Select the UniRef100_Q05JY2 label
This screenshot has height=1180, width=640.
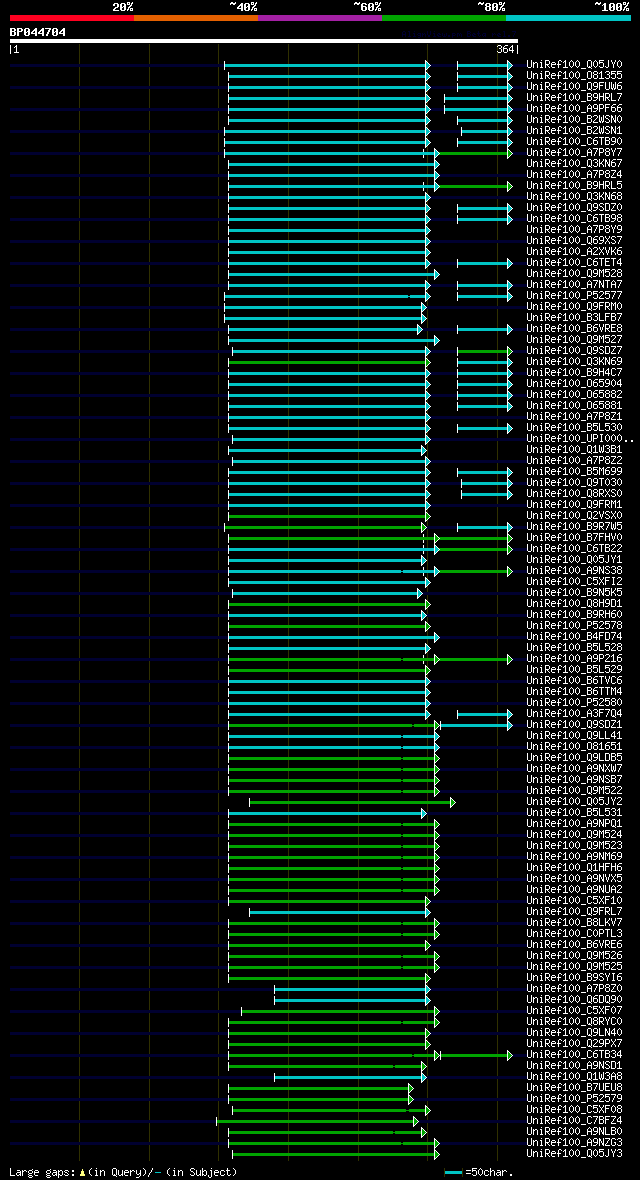[574, 801]
